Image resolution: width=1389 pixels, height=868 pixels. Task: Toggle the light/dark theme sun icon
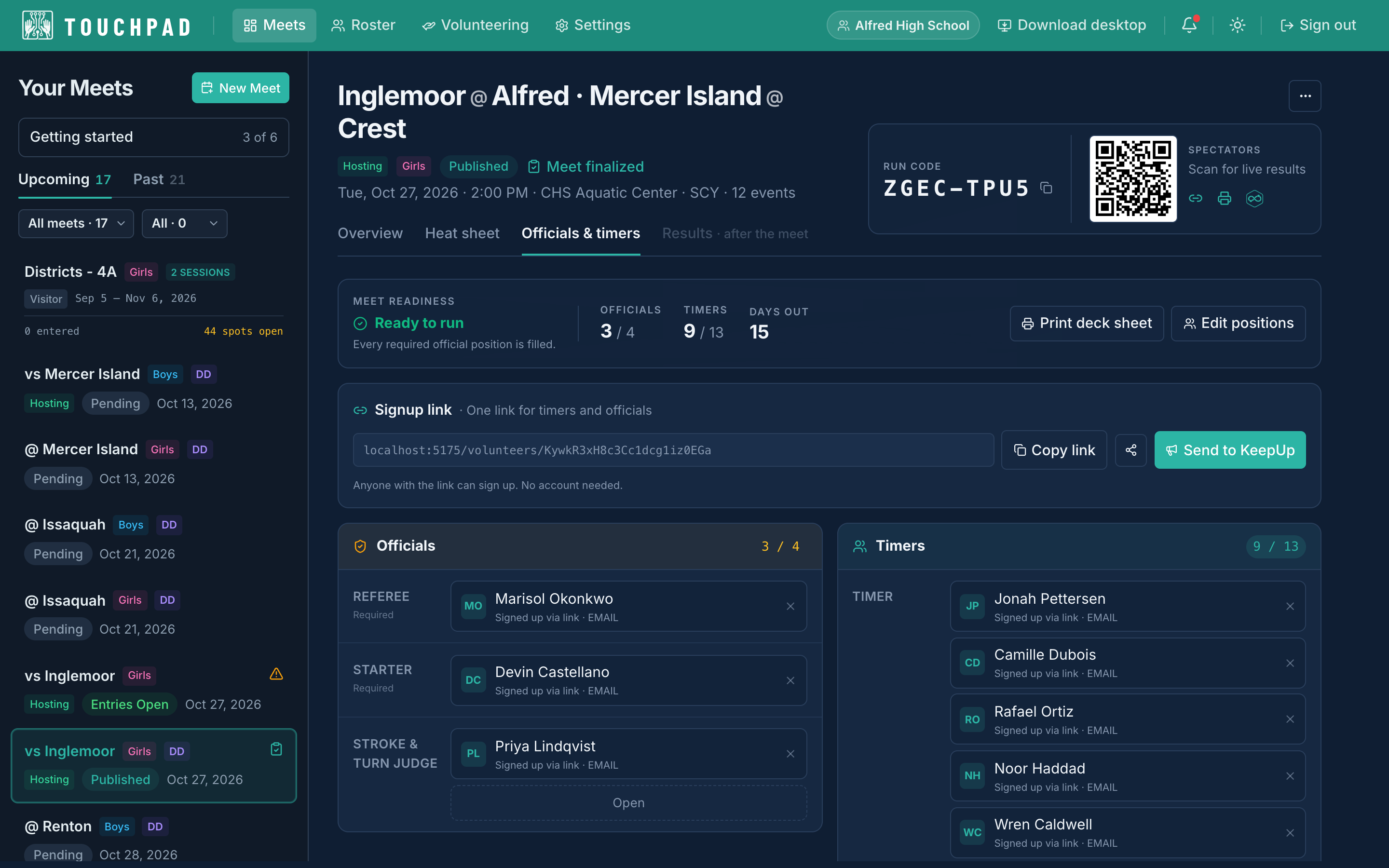pyautogui.click(x=1237, y=25)
